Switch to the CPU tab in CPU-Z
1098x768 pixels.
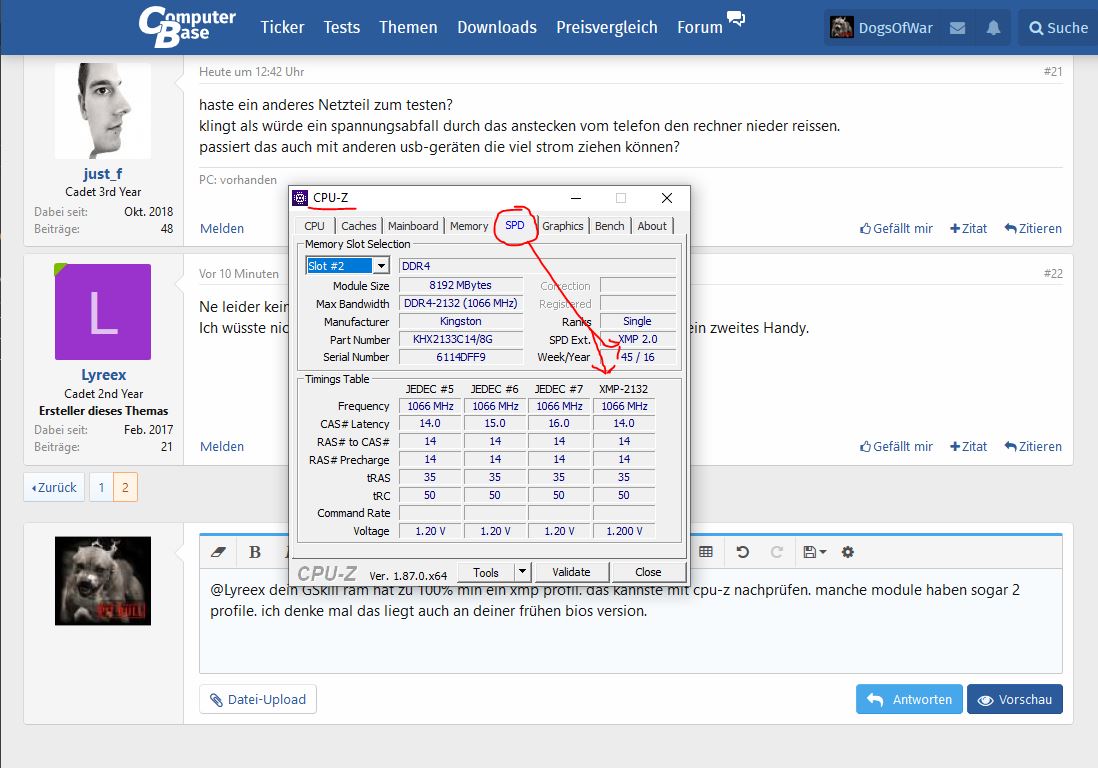click(x=314, y=226)
